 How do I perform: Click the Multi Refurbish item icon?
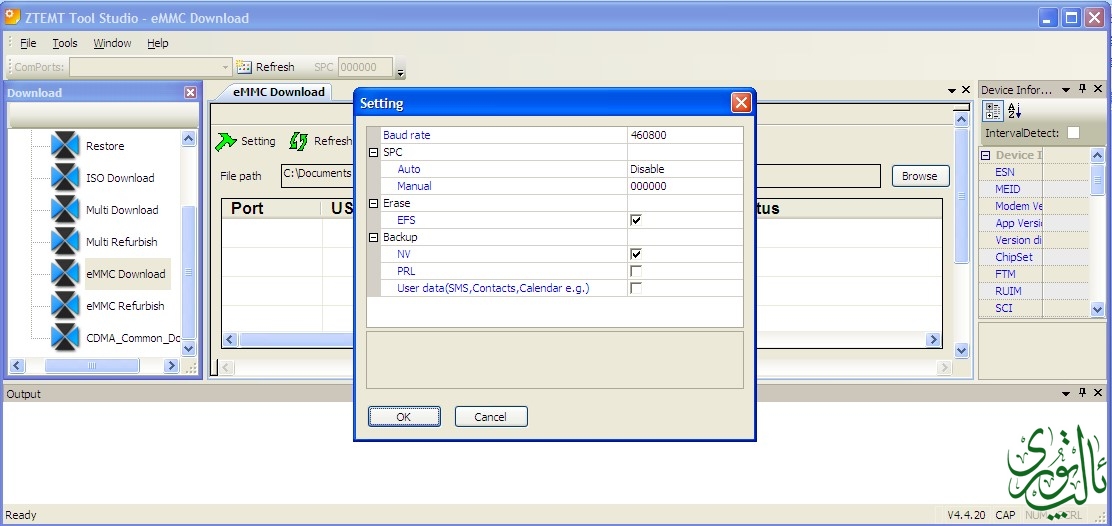[65, 242]
